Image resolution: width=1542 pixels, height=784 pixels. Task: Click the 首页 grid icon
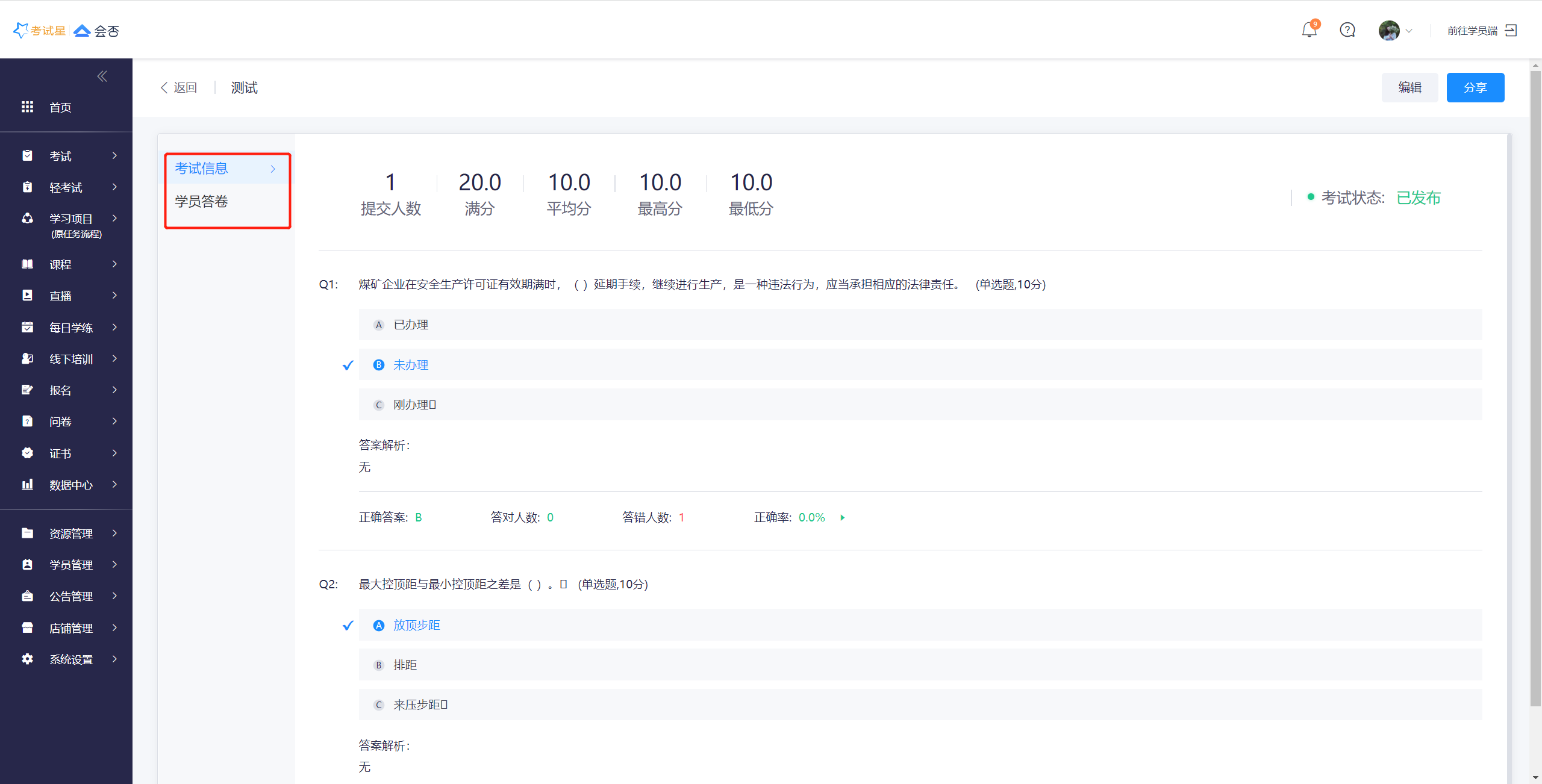pos(27,107)
